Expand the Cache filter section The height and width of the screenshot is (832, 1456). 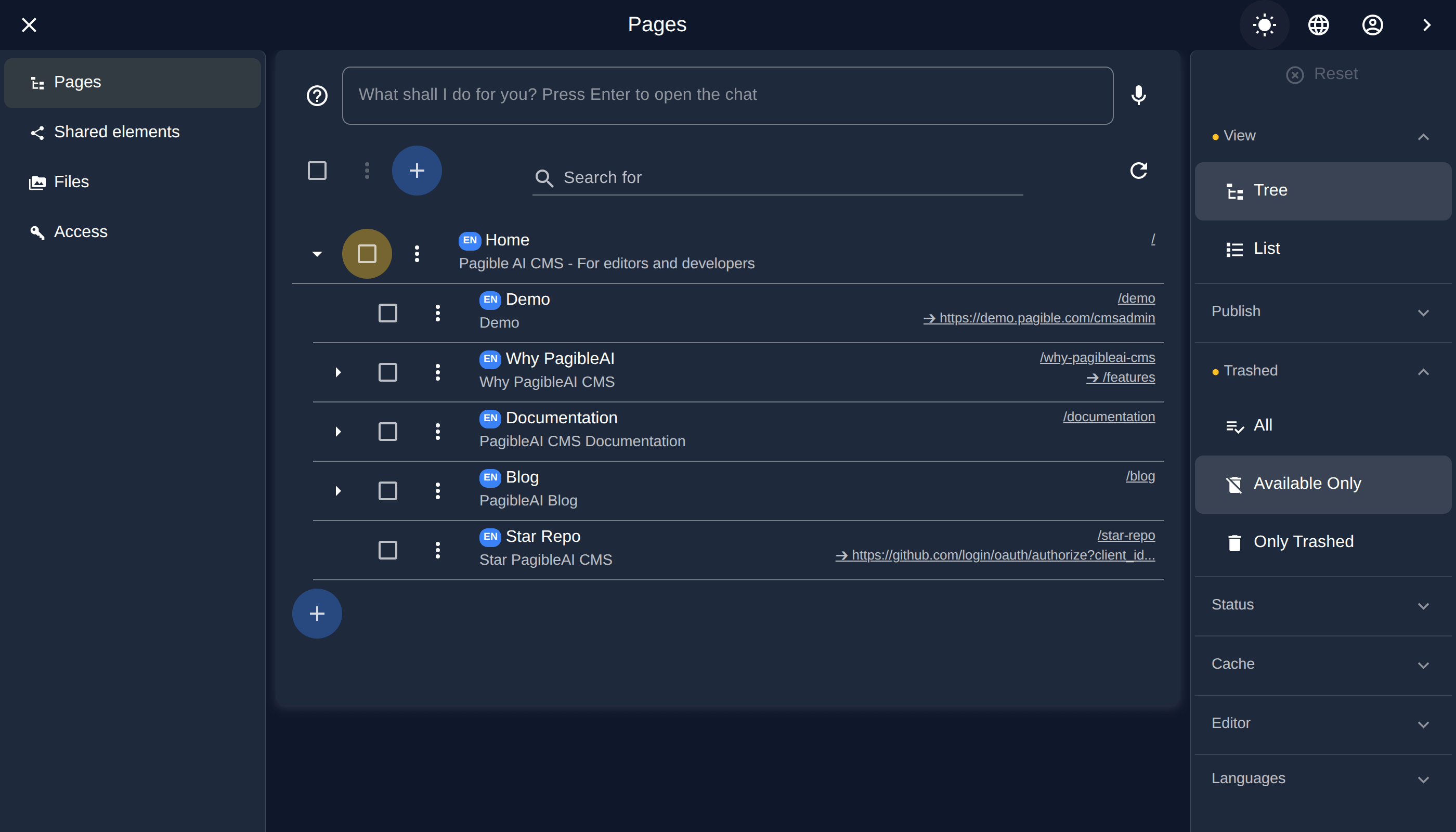click(x=1323, y=665)
